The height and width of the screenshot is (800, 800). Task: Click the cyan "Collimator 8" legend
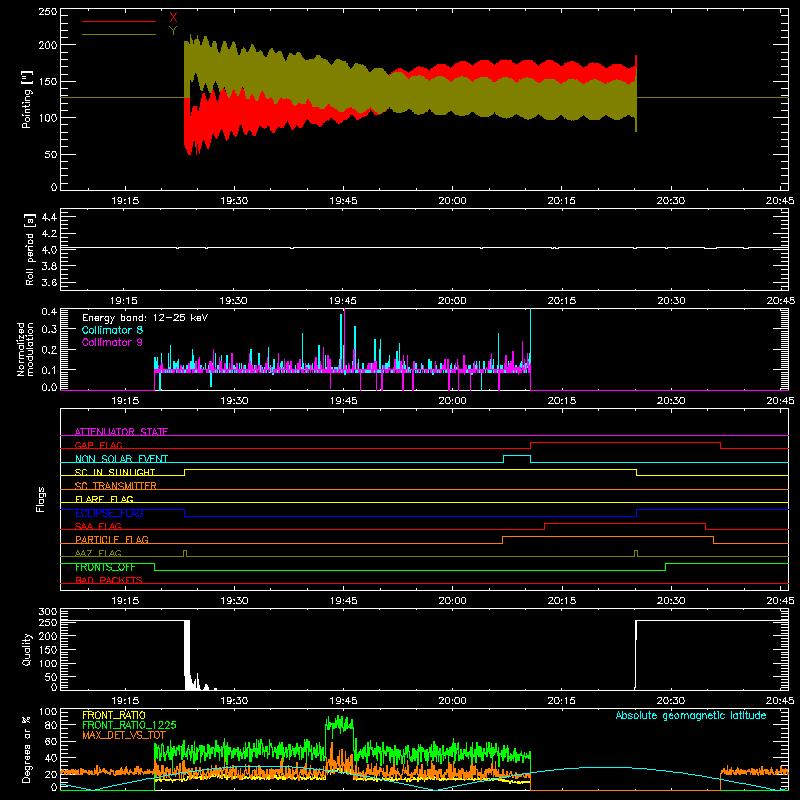tap(112, 330)
